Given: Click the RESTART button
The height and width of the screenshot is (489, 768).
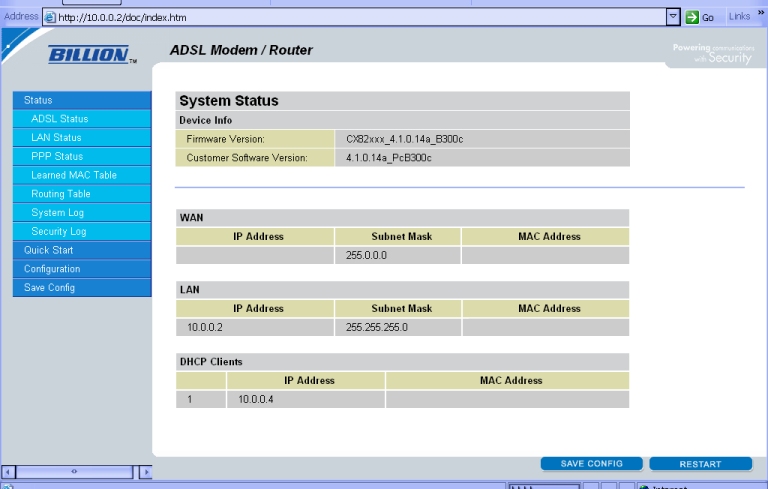Looking at the screenshot, I should (x=700, y=464).
